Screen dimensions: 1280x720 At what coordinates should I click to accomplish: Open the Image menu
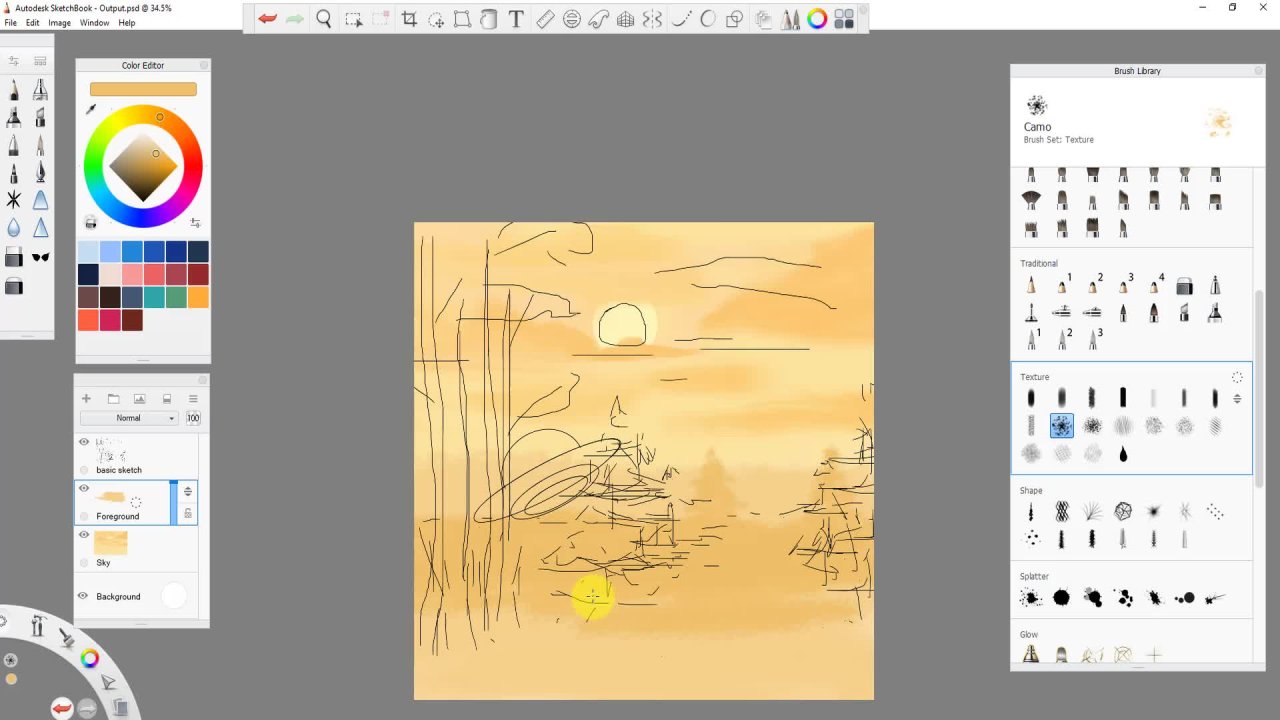(59, 23)
